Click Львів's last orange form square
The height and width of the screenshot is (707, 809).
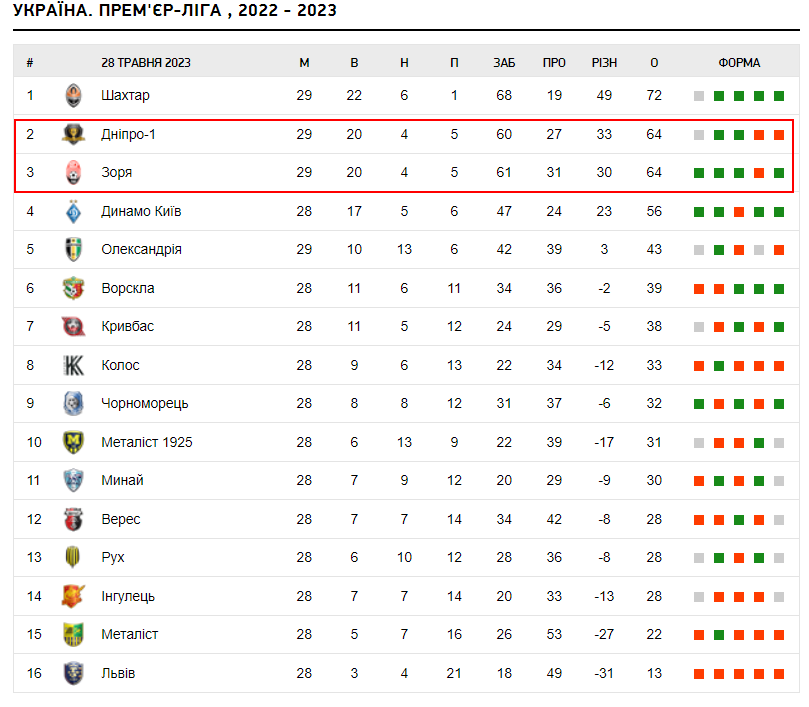(779, 673)
